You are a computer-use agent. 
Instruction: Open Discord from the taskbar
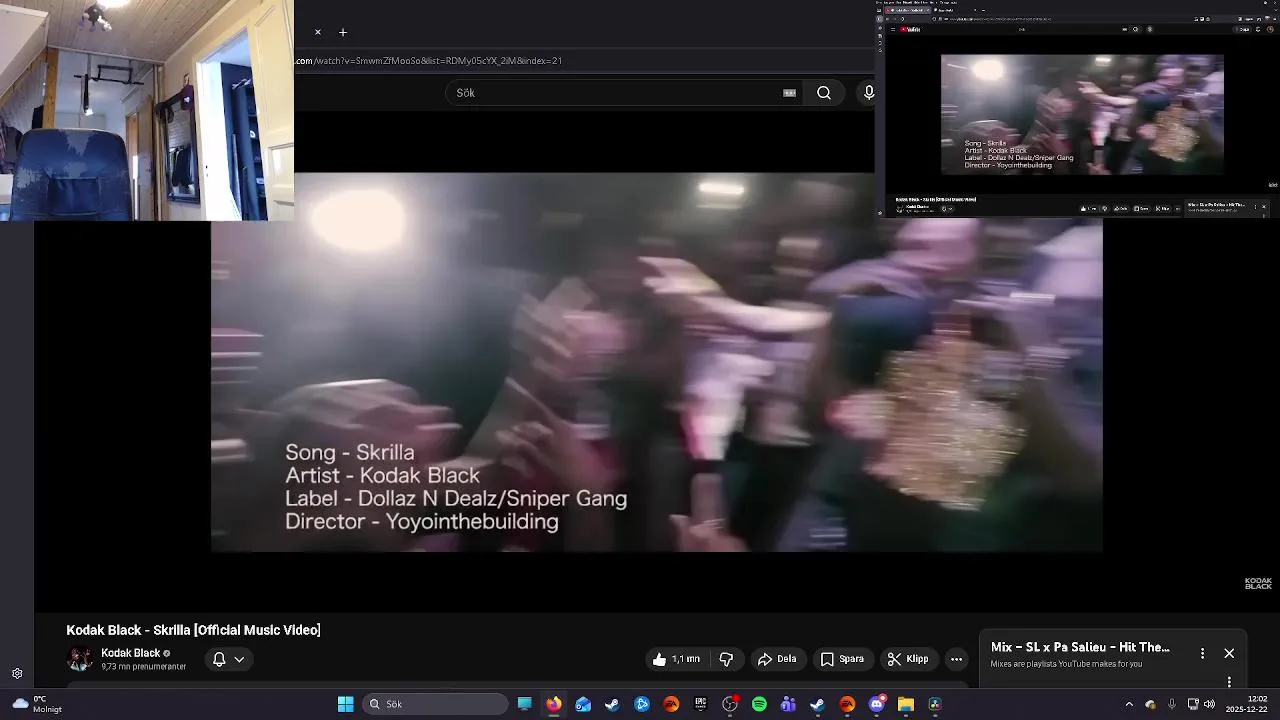[877, 704]
